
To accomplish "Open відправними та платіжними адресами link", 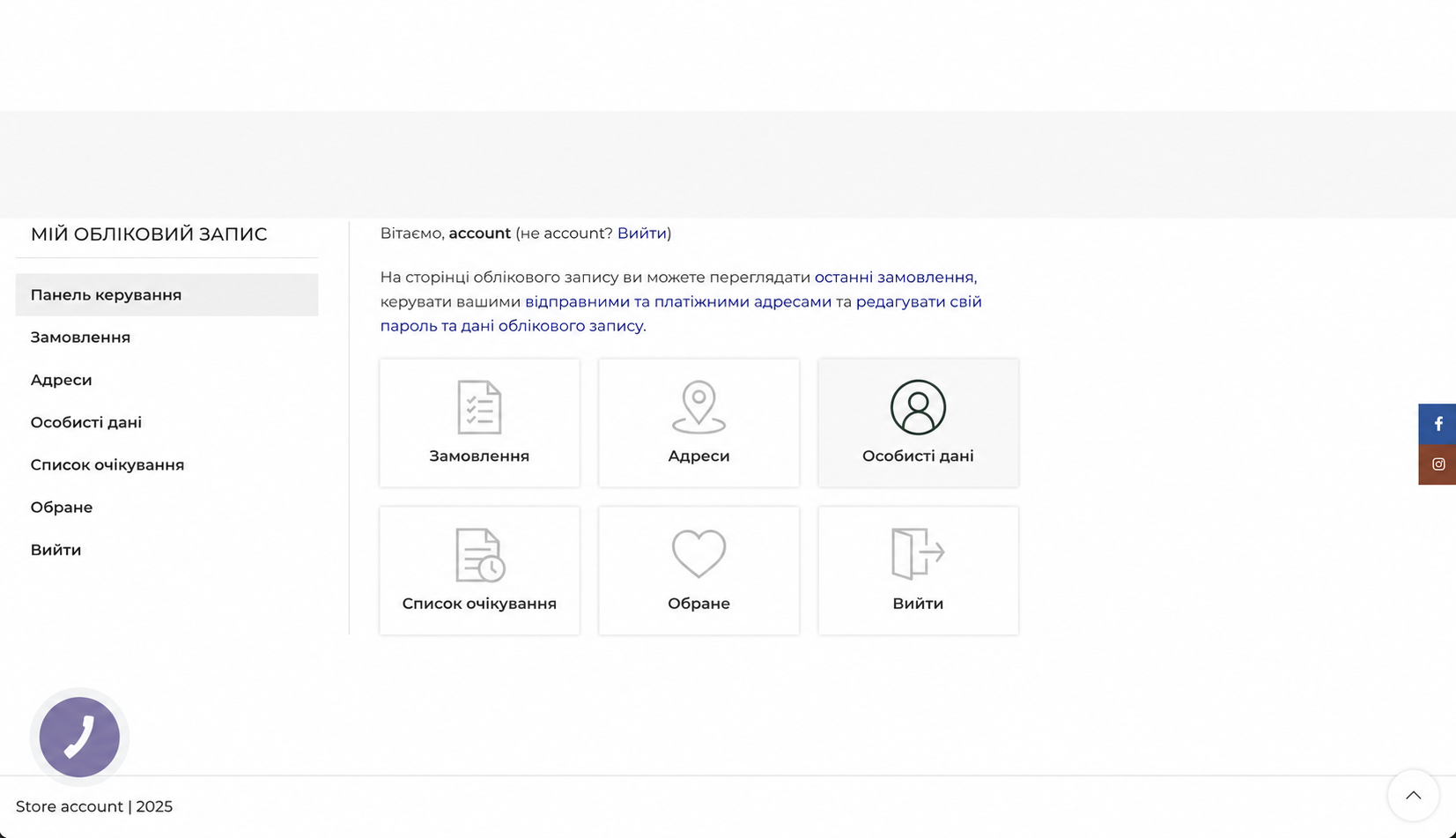I will coord(678,301).
